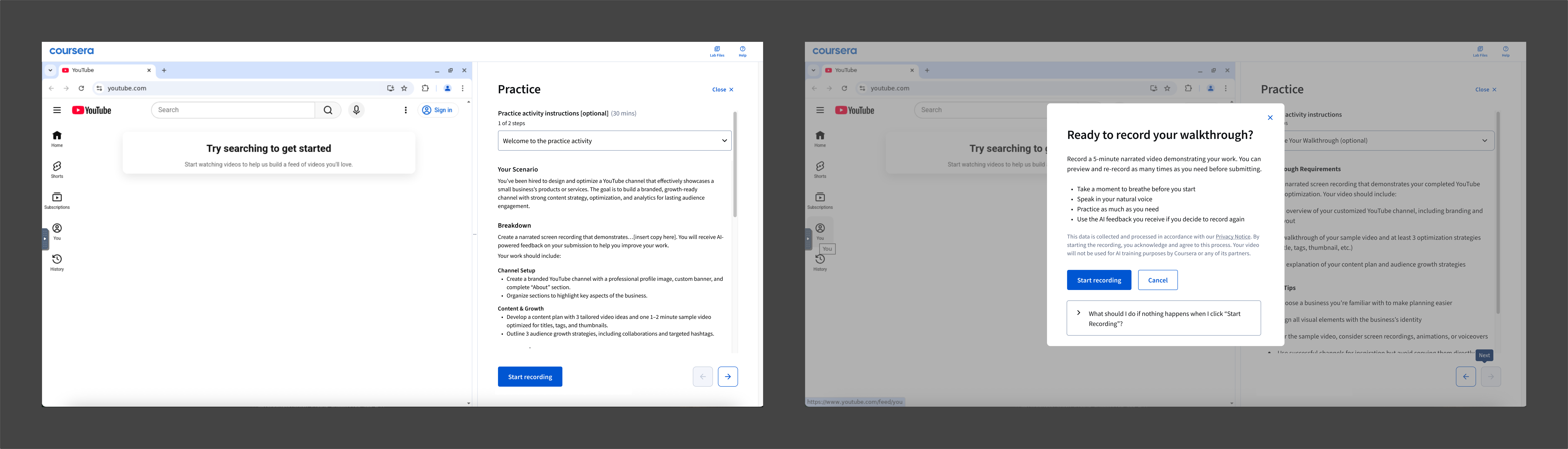Open YouTube Shorts in the undimmed window
Viewport: 1568px width, 449px height.
57,170
